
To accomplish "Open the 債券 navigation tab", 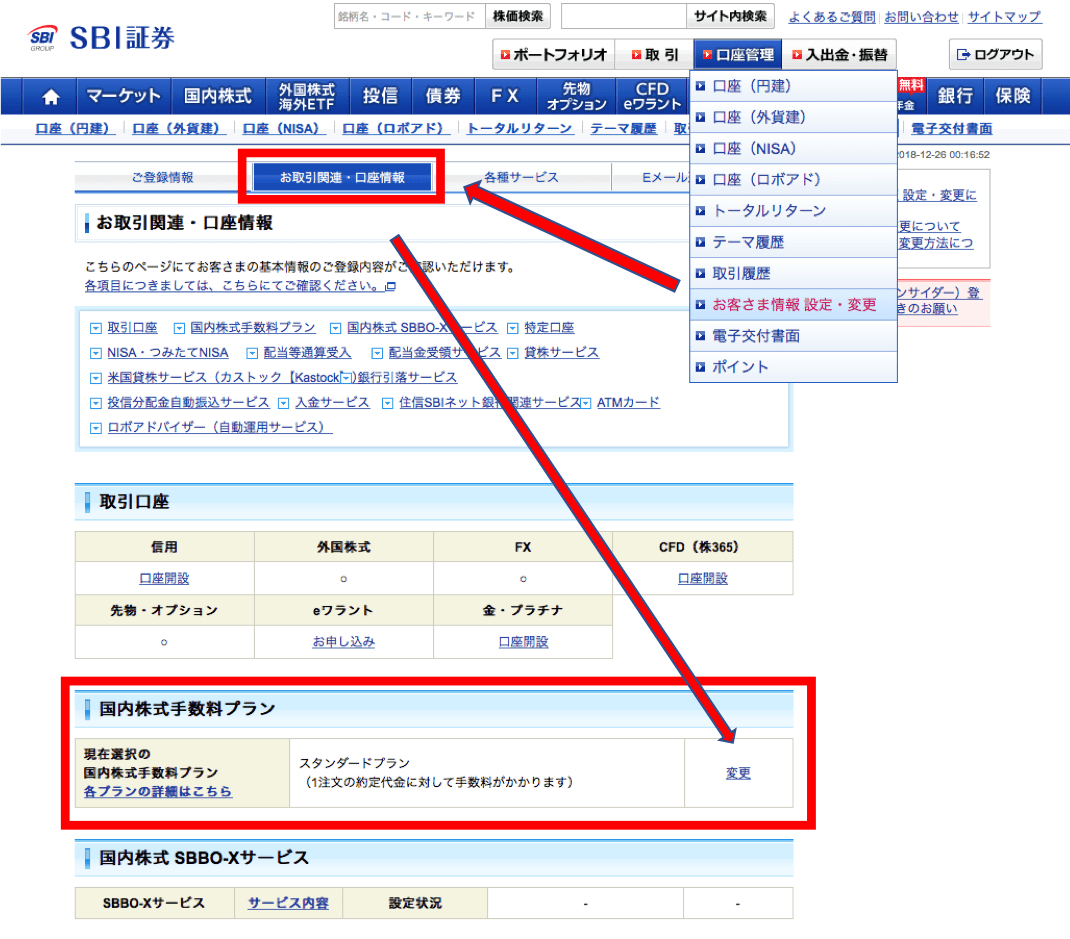I will point(443,96).
